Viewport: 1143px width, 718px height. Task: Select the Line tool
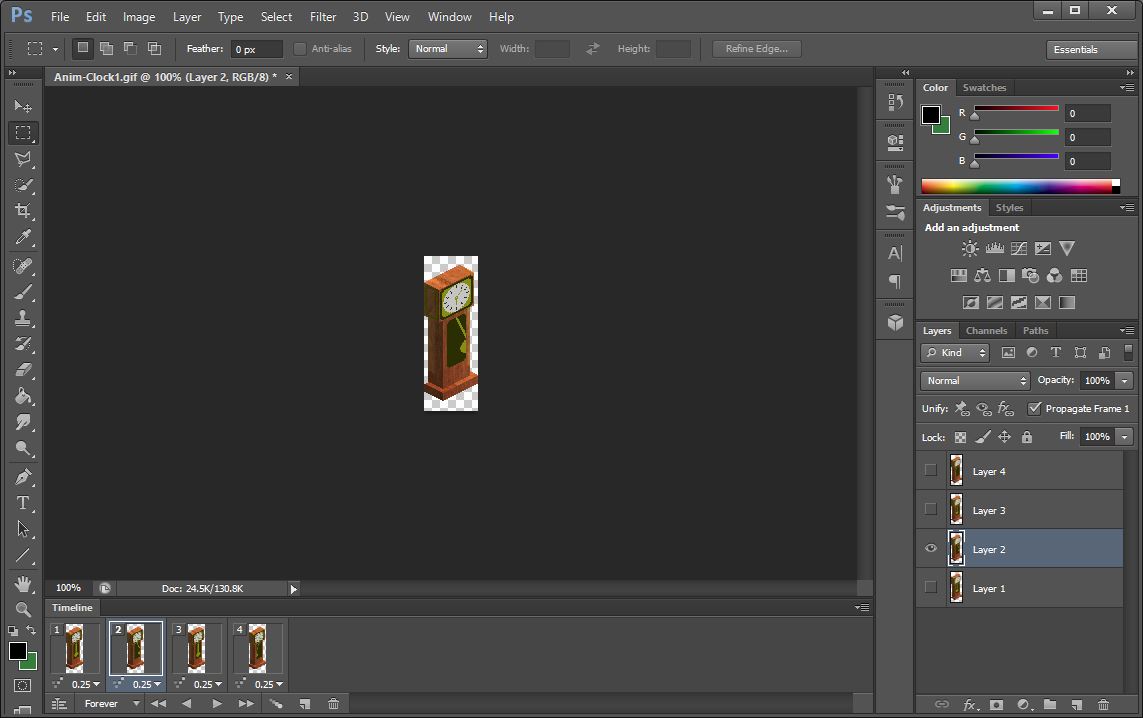(23, 555)
